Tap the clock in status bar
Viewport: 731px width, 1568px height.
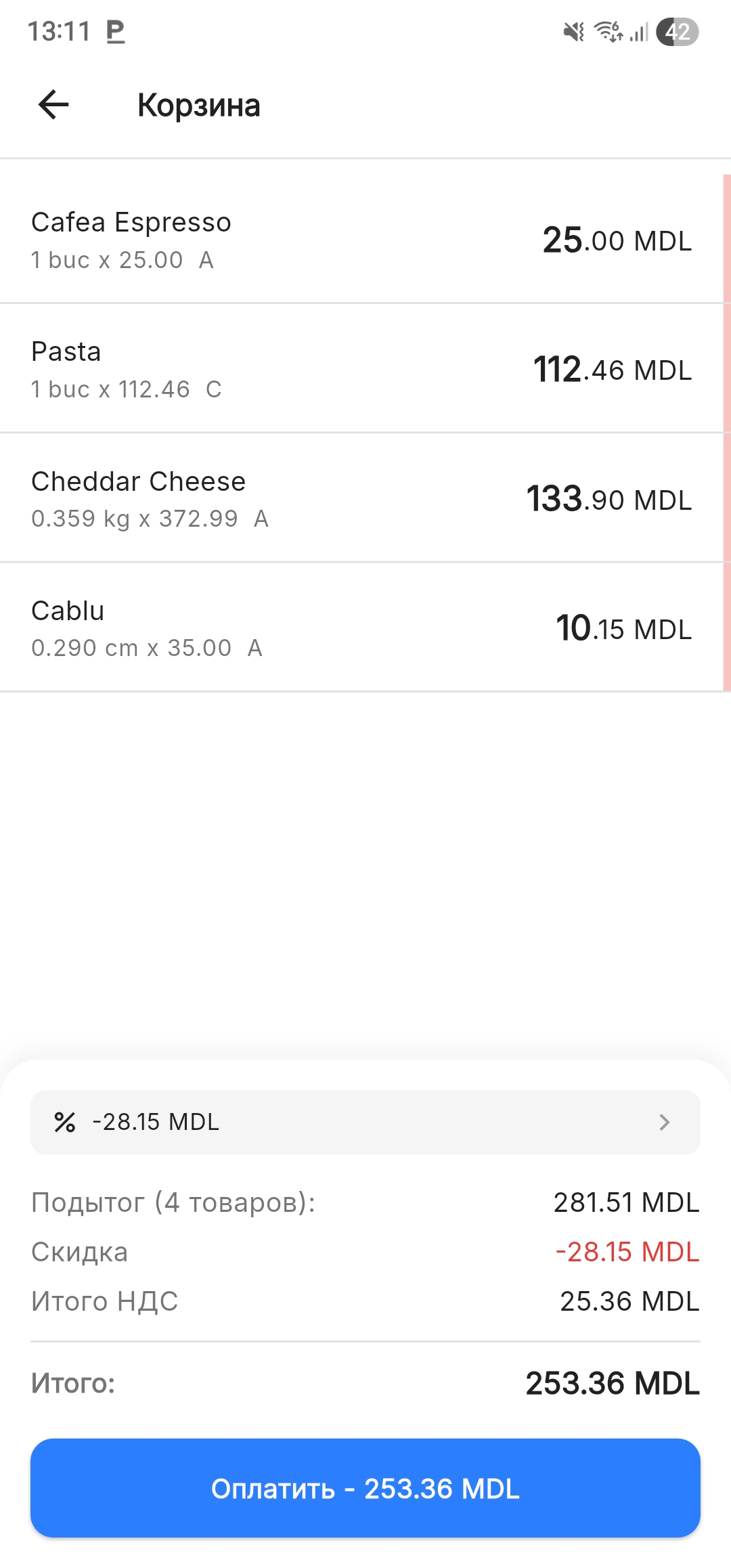tap(59, 31)
